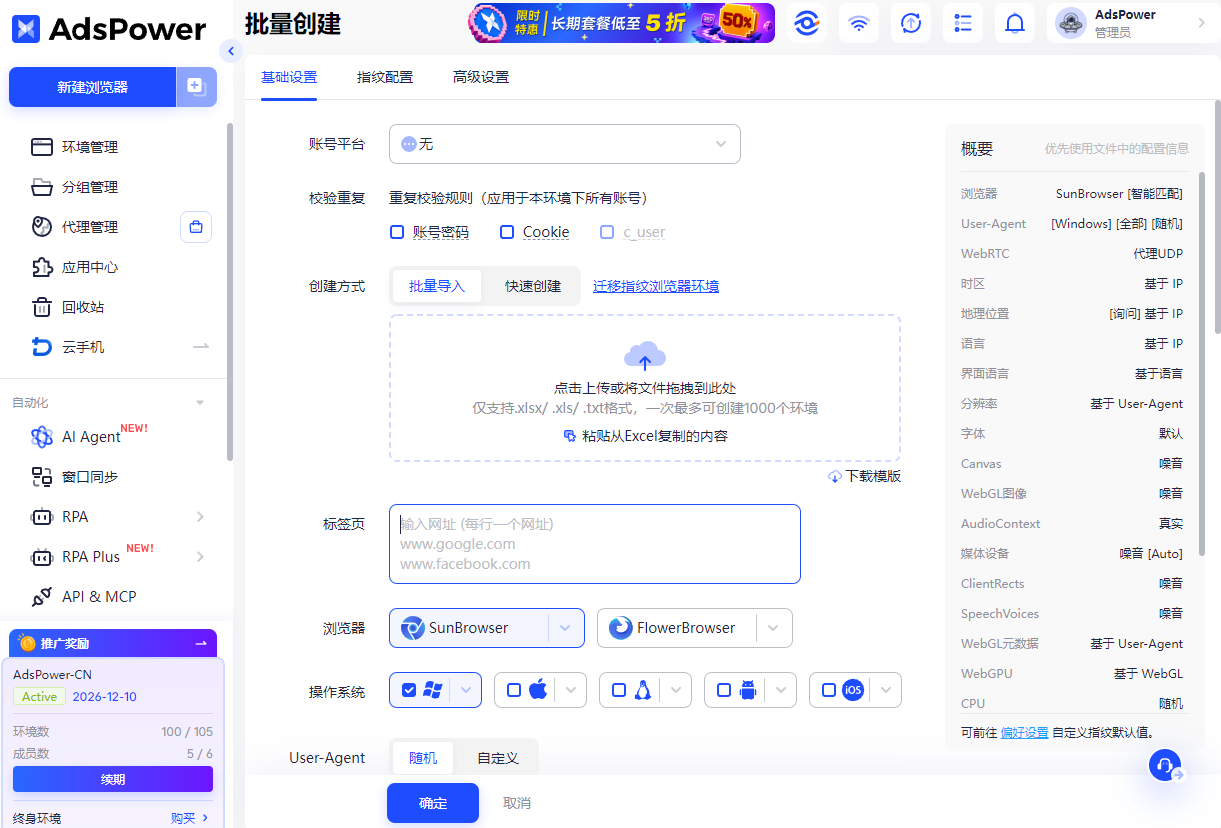This screenshot has width=1221, height=828.
Task: Open the 账号平台 dropdown
Action: tap(565, 144)
